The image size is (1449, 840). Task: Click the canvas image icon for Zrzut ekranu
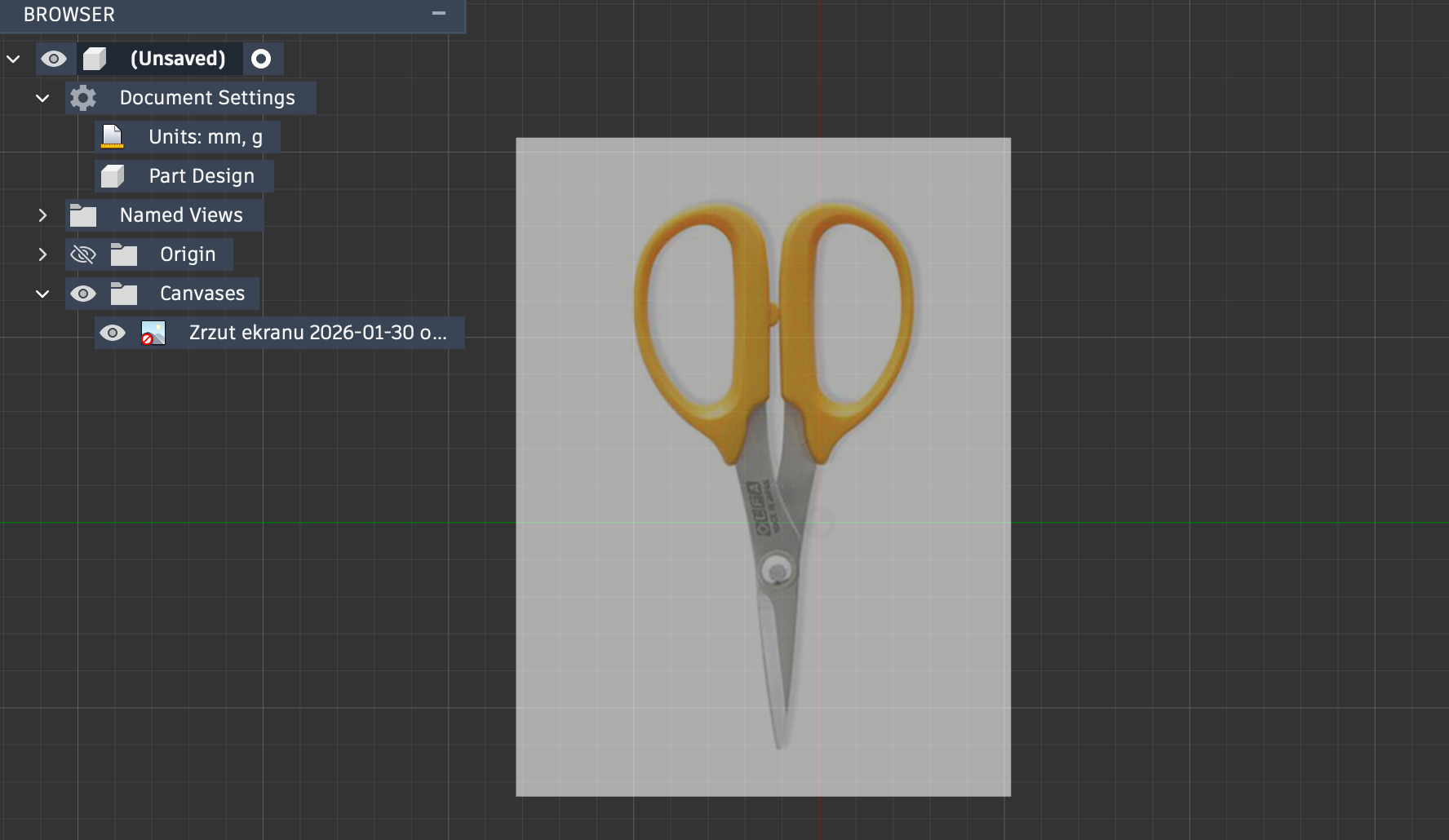click(153, 333)
